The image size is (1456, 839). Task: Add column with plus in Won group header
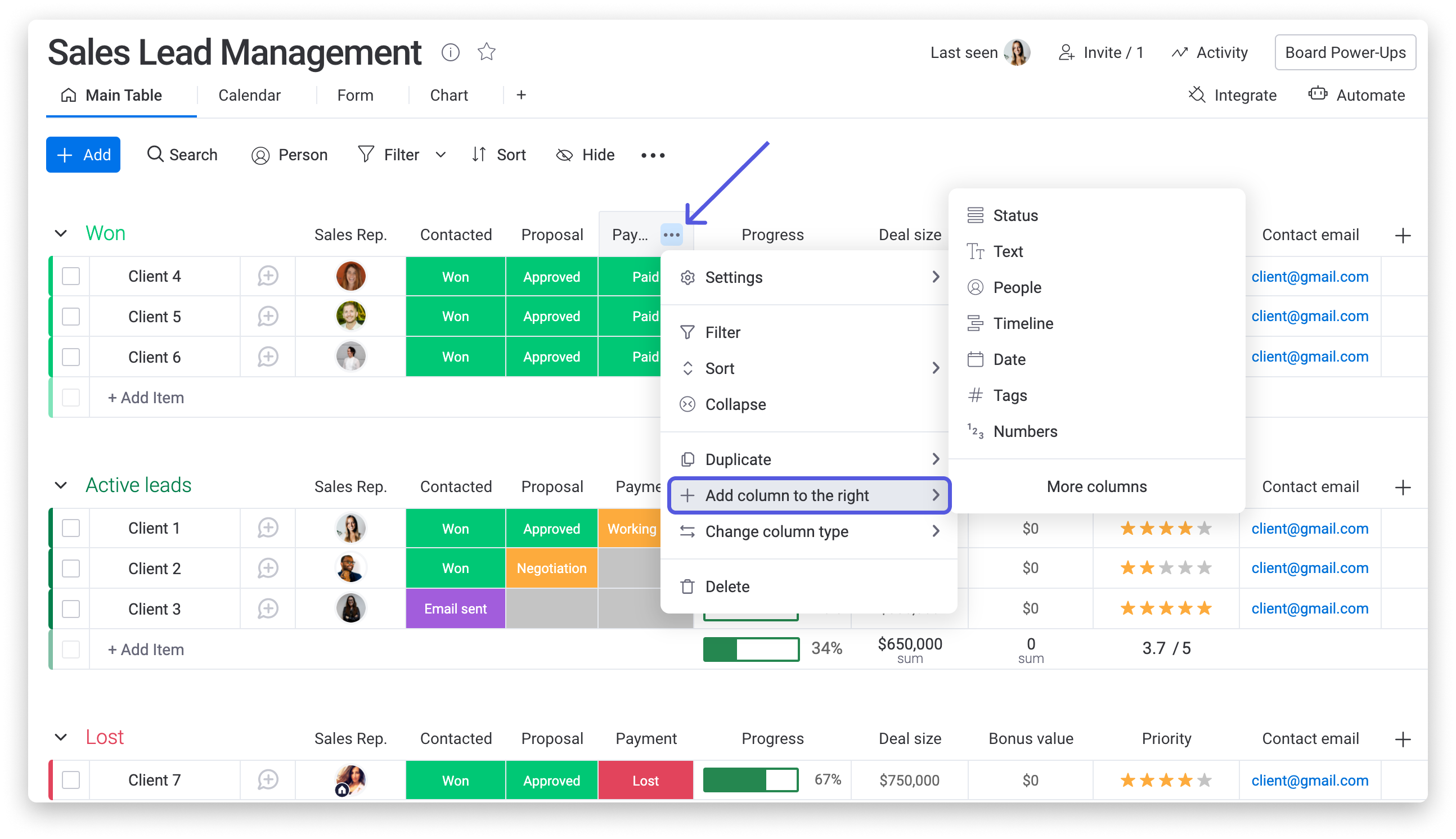pos(1403,235)
